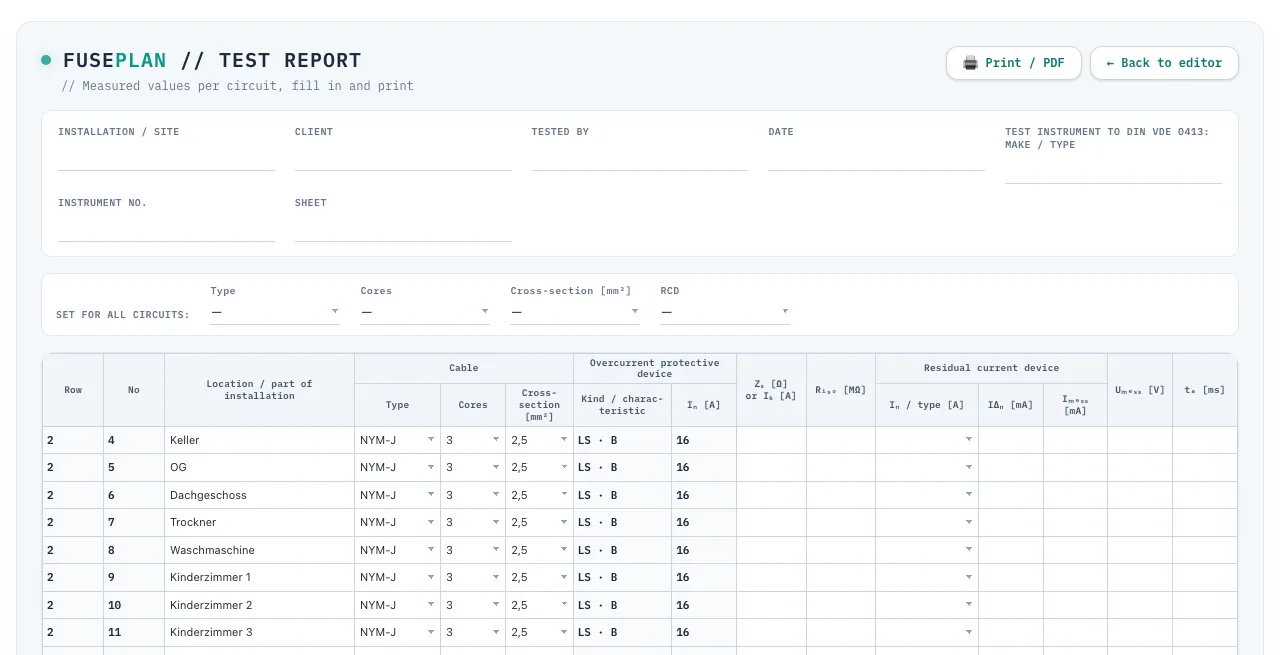Click the Print / PDF button
The width and height of the screenshot is (1280, 655).
click(1014, 63)
